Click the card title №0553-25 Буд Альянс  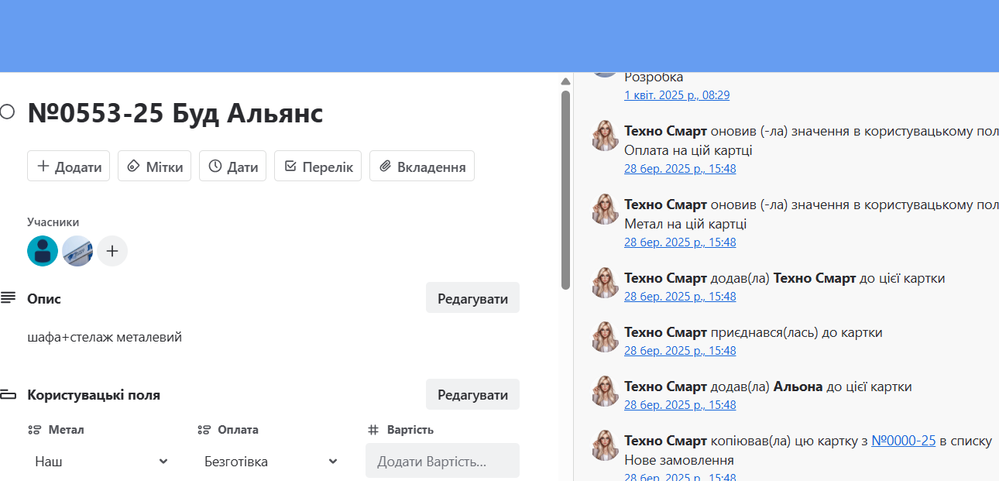(x=175, y=113)
